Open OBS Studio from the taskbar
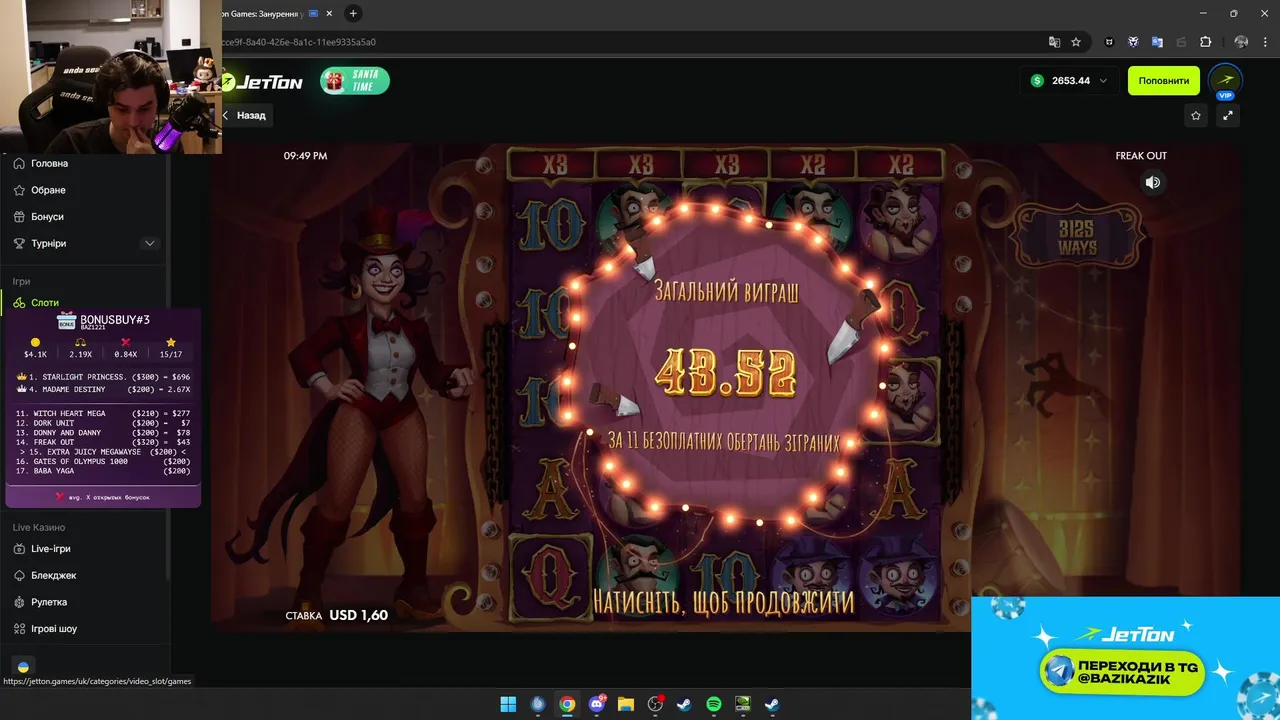 [655, 704]
